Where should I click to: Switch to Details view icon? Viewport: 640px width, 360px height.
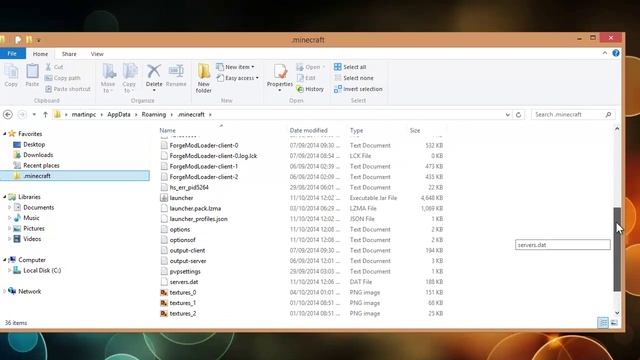pyautogui.click(x=603, y=323)
